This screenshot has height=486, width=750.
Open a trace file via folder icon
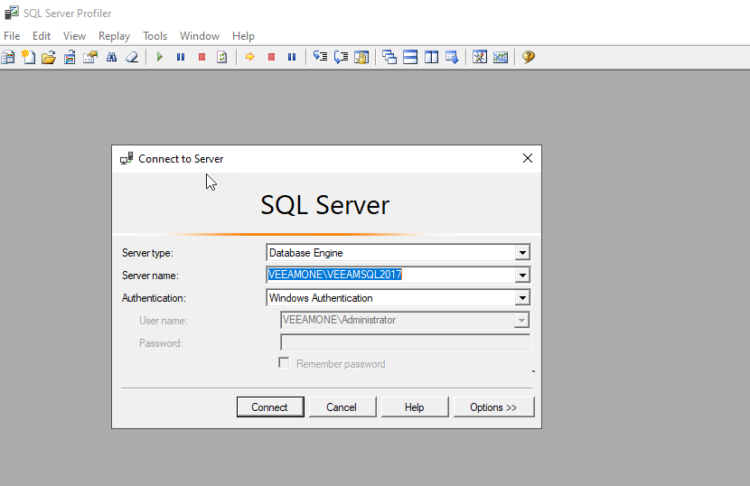(48, 57)
